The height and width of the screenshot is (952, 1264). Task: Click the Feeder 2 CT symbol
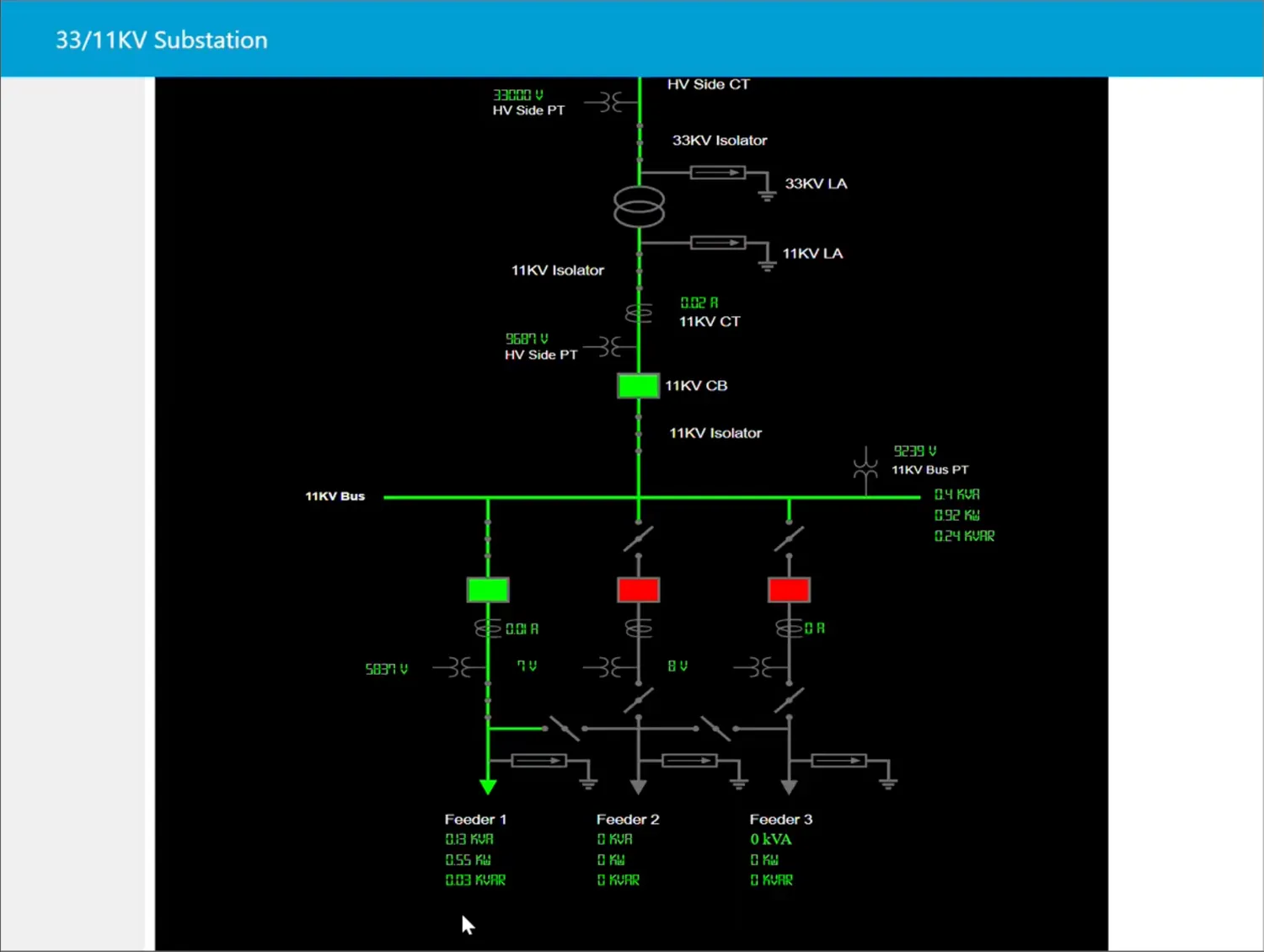tap(638, 628)
